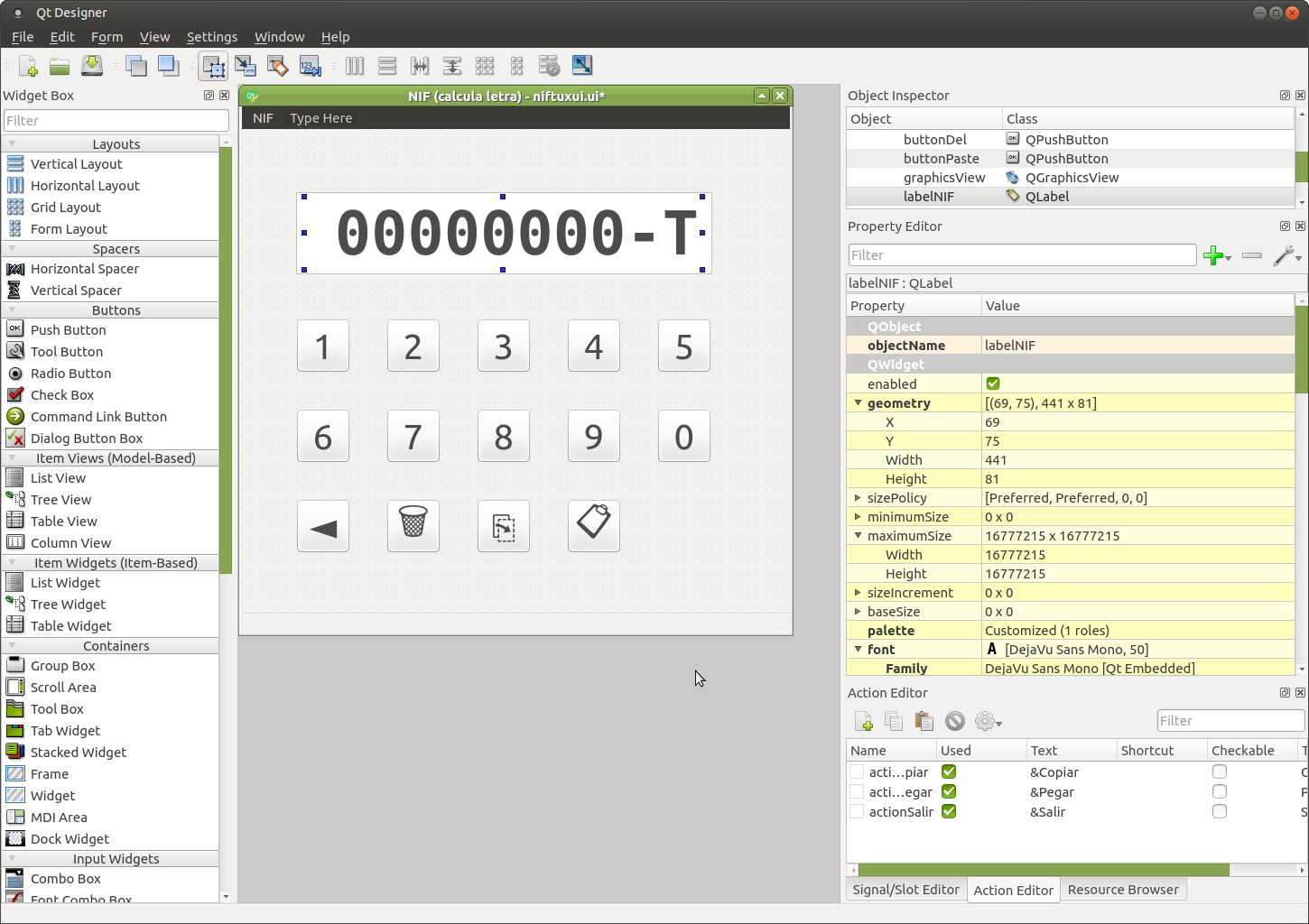Viewport: 1309px width, 924px height.
Task: Click the backspace arrow button on form
Action: pos(323,526)
